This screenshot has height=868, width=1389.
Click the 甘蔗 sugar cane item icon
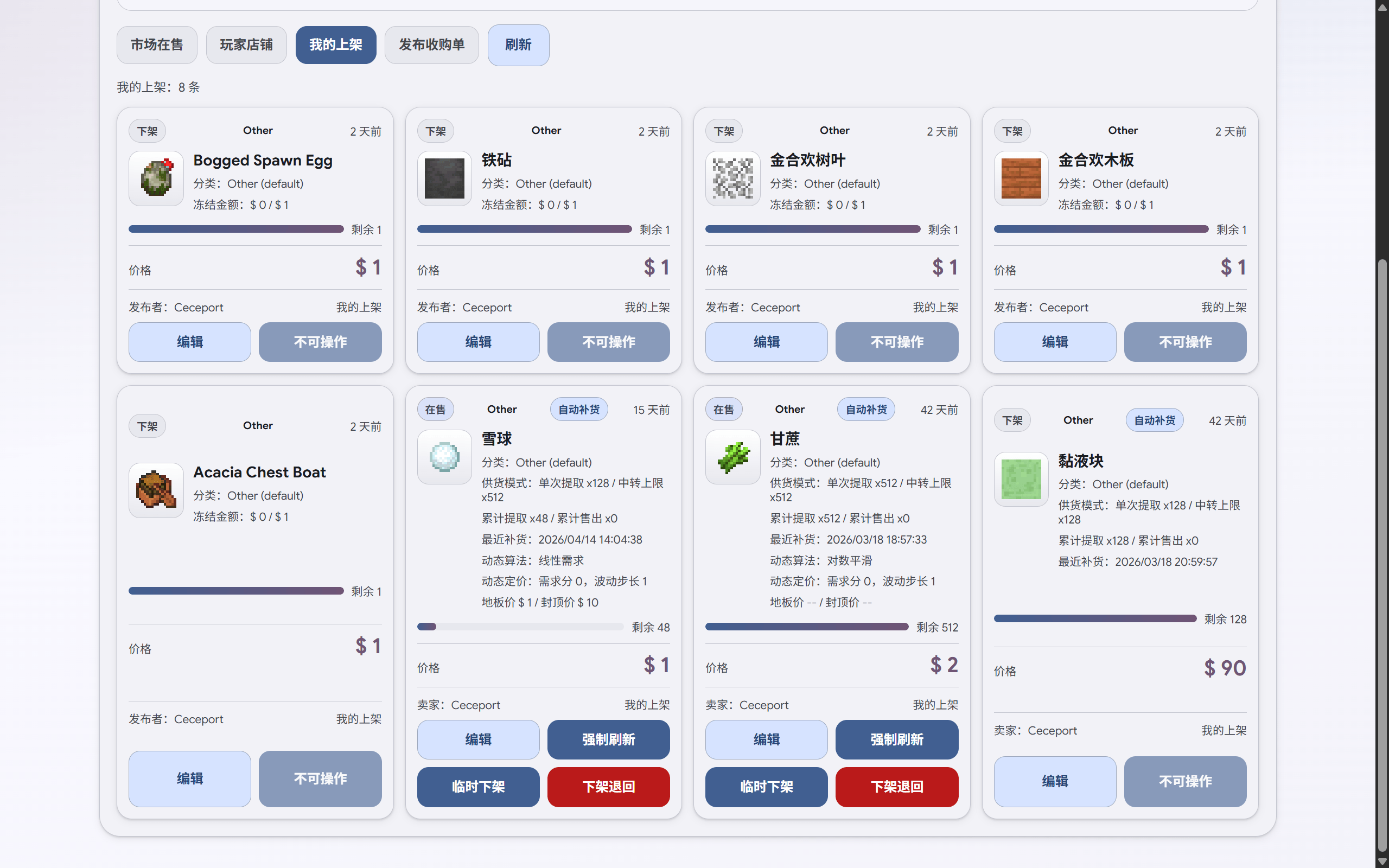click(732, 457)
